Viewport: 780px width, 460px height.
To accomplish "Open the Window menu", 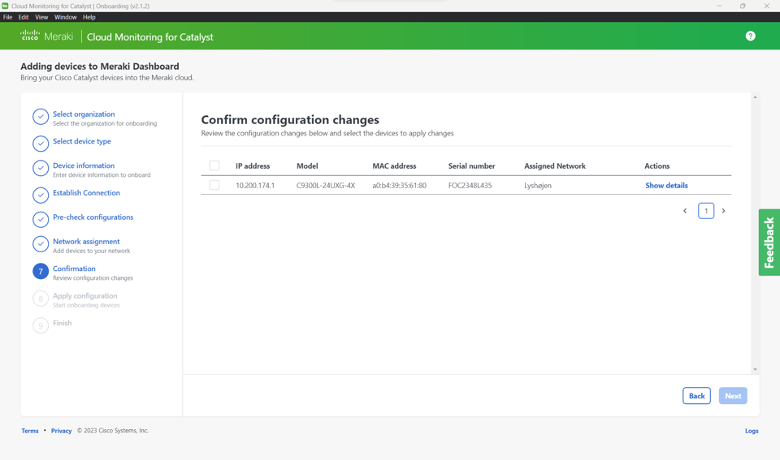I will [x=65, y=17].
